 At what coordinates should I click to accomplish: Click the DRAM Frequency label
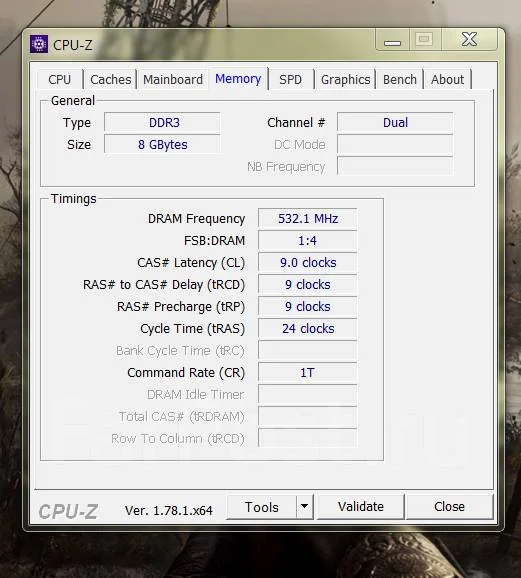point(196,219)
